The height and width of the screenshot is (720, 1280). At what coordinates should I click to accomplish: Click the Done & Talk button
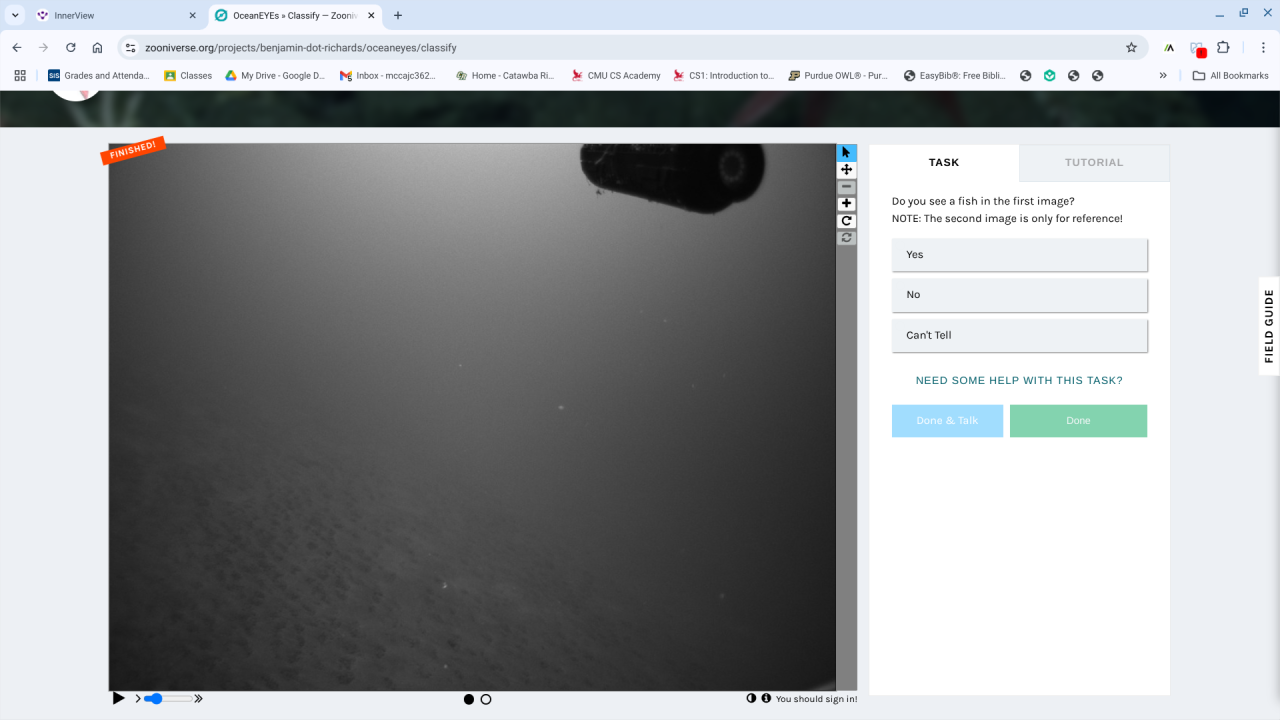coord(947,421)
